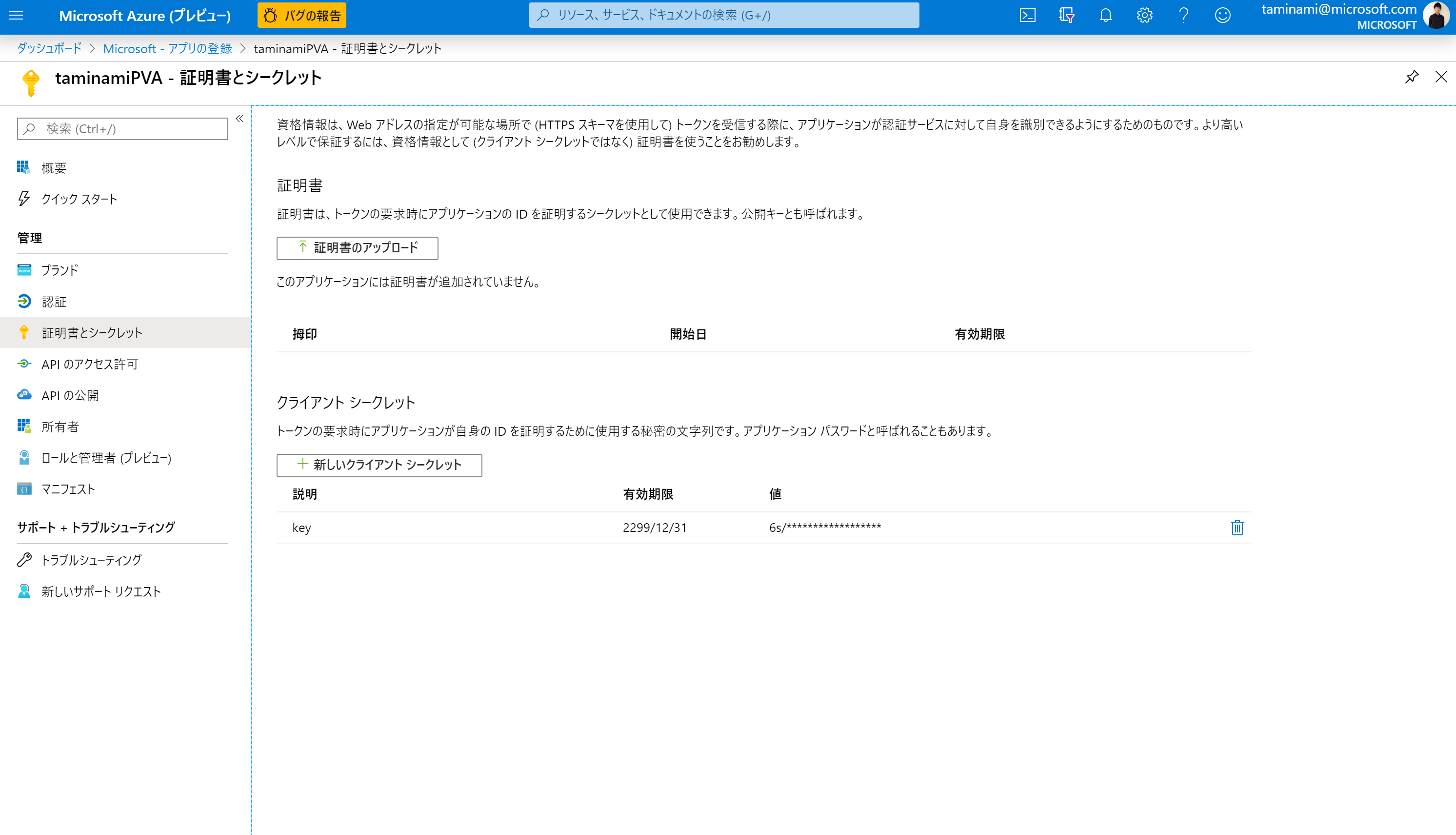Open Cloud Shell from the top bar
Screen dimensions: 1456x835
pos(1027,16)
